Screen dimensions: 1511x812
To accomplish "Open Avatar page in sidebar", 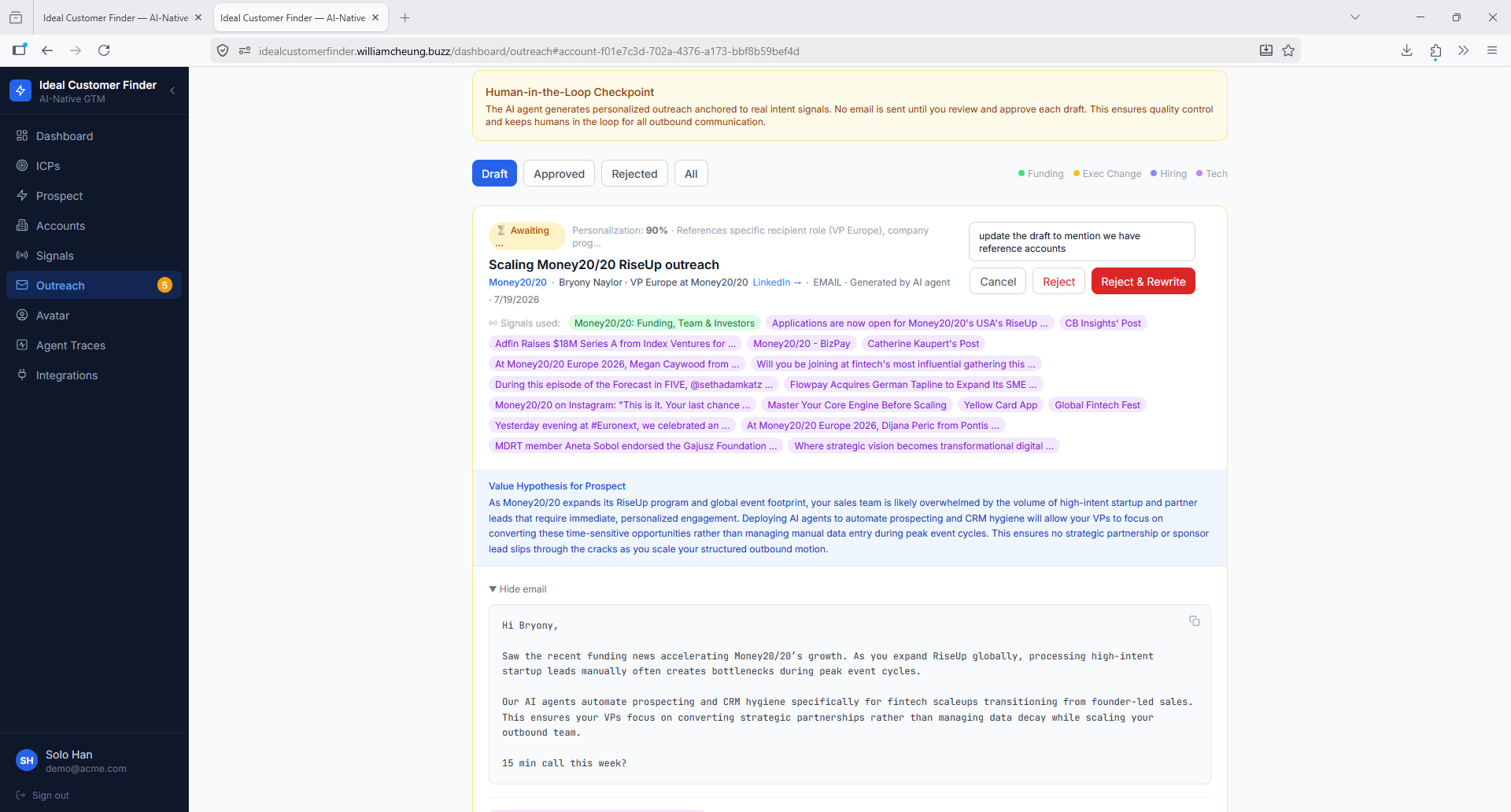I will [94, 316].
